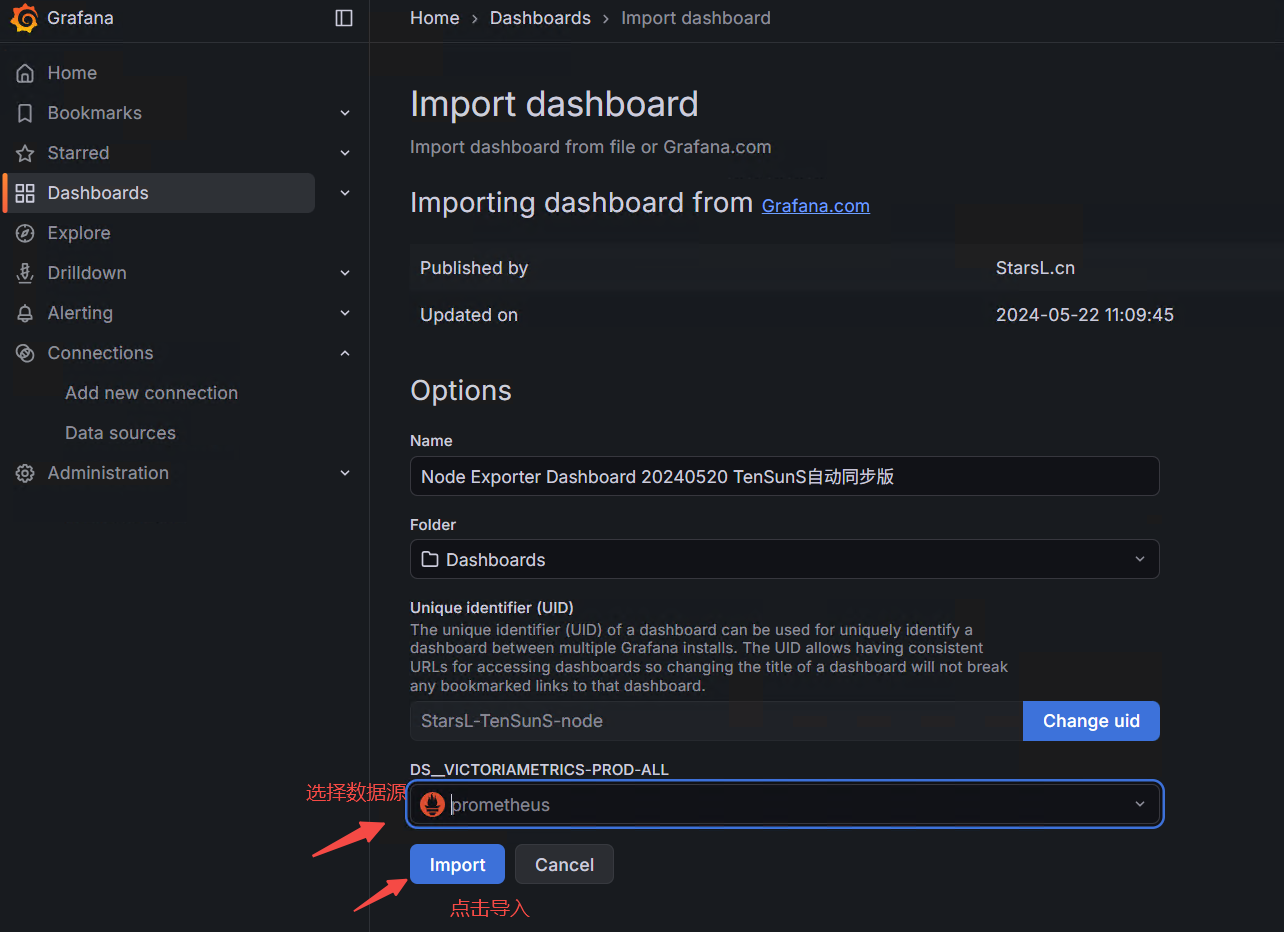Expand the Alerting section chevron
Viewport: 1284px width, 932px height.
345,313
